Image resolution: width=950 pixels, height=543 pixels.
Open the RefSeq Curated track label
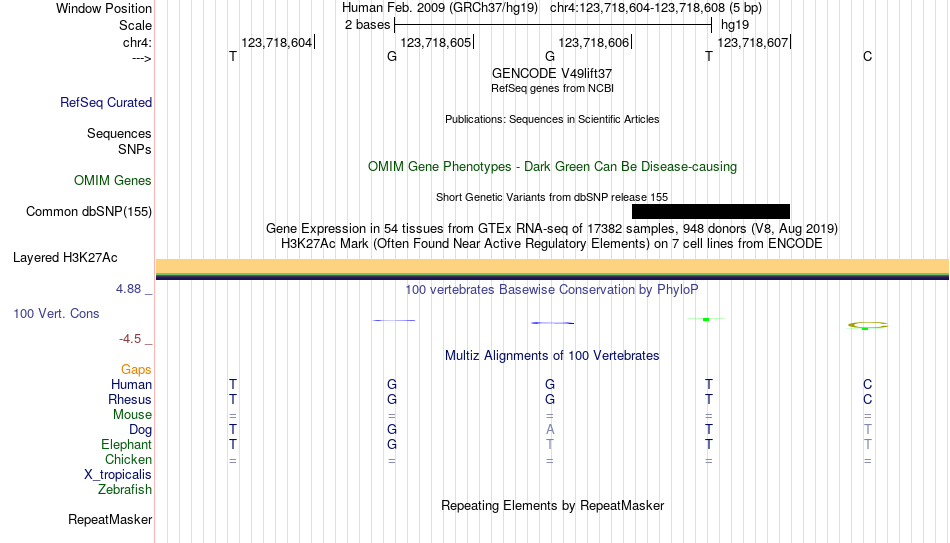point(105,102)
